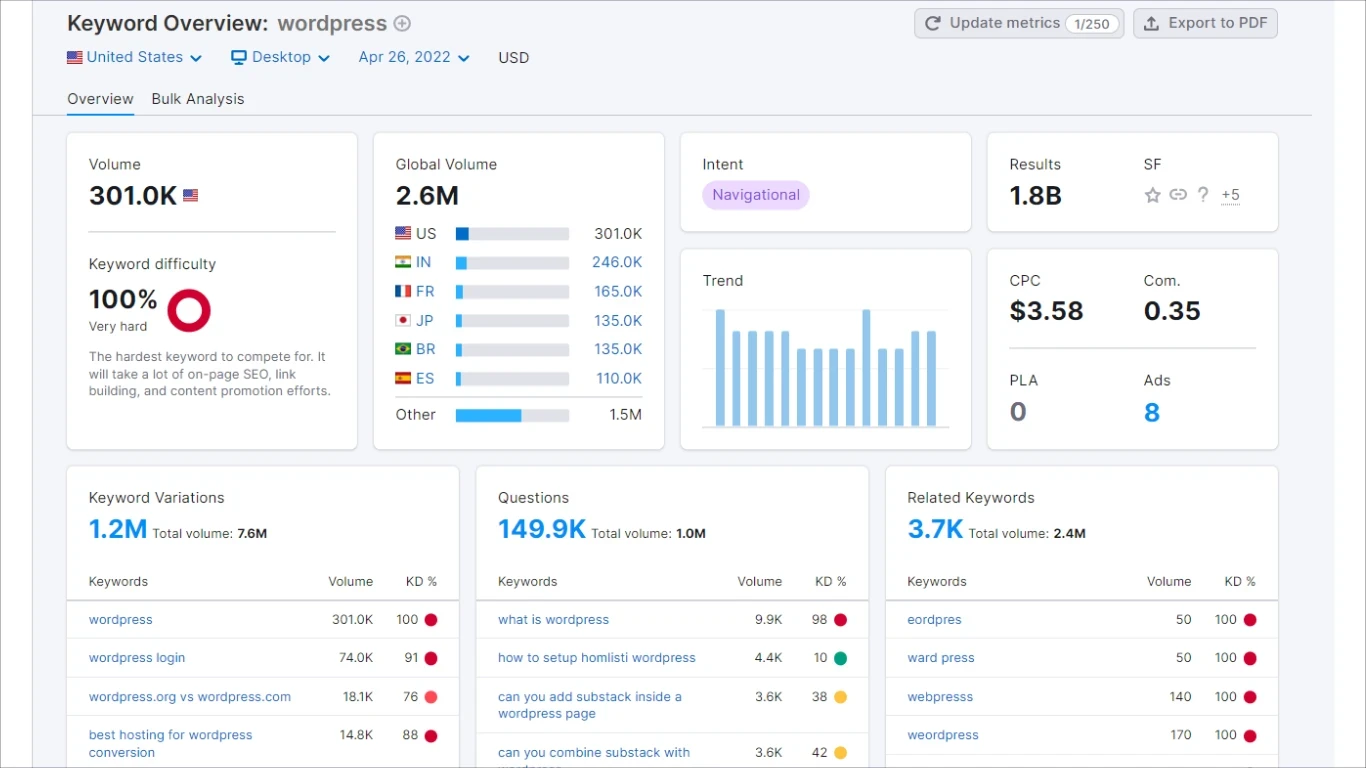This screenshot has width=1366, height=768.
Task: Open the wordpress login keyword link
Action: click(137, 658)
